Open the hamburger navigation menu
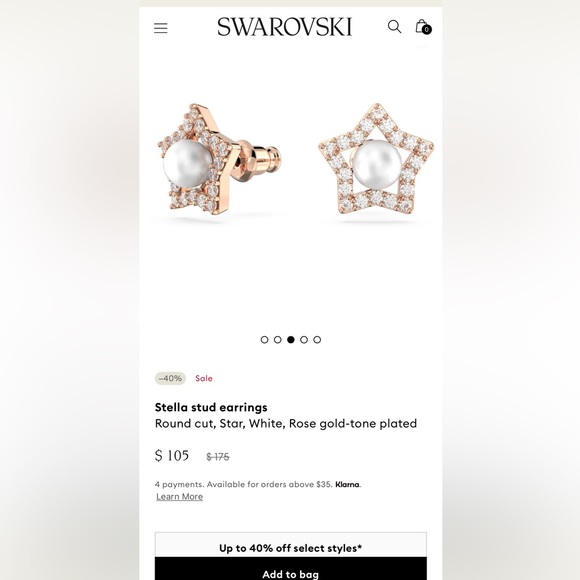This screenshot has width=580, height=580. click(161, 28)
